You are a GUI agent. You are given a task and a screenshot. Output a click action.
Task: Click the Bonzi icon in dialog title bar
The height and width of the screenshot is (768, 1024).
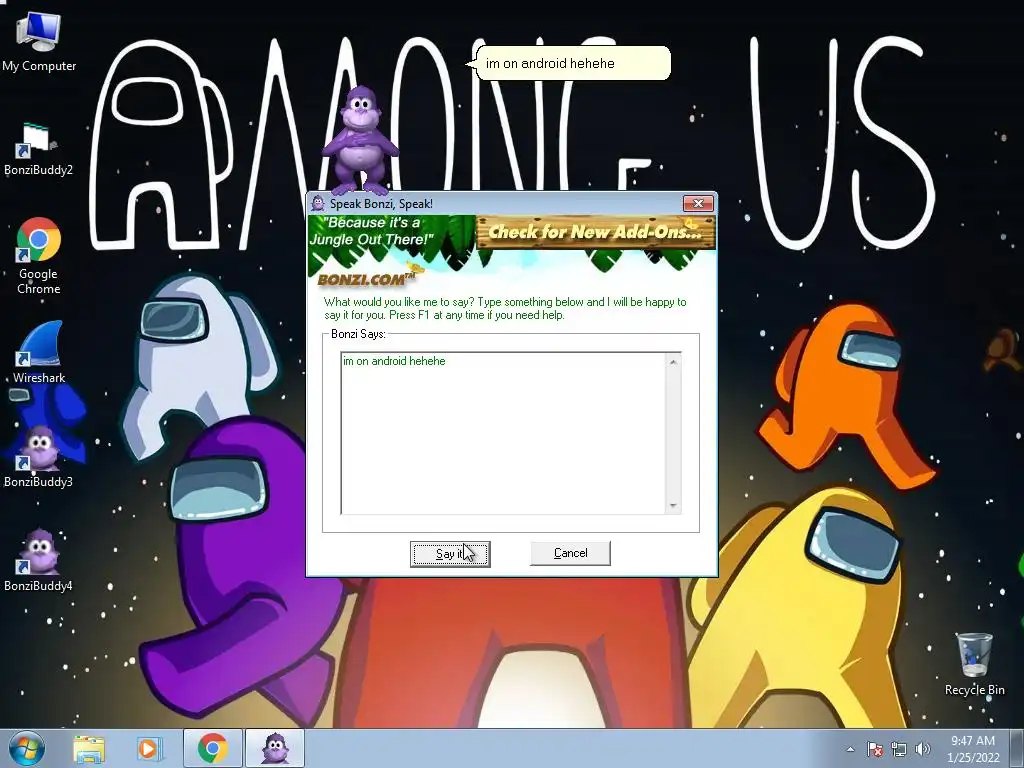(x=318, y=203)
